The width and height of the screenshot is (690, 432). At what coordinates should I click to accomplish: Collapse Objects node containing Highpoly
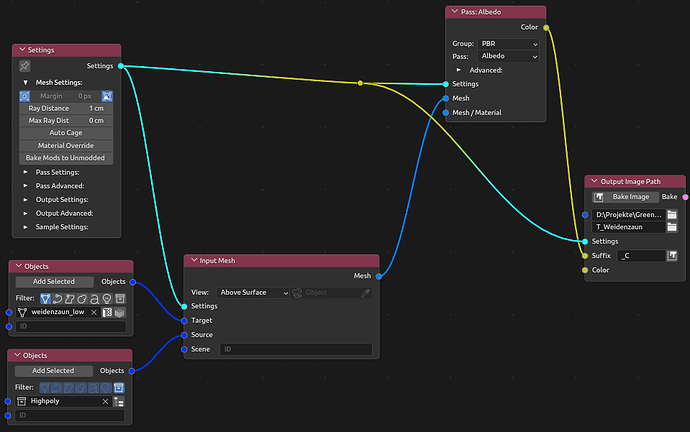17,355
